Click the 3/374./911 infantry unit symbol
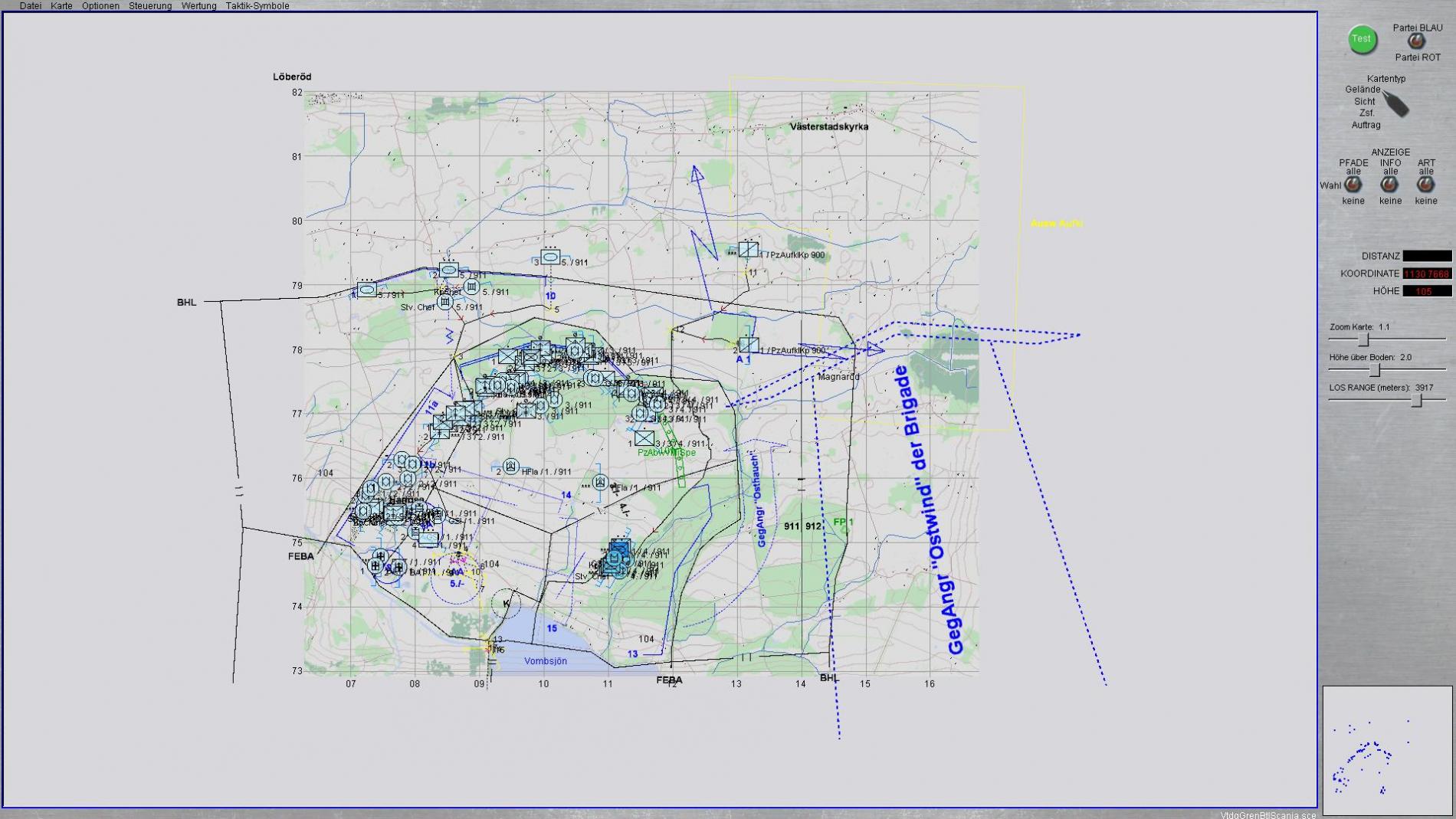This screenshot has height=819, width=1456. pos(644,438)
